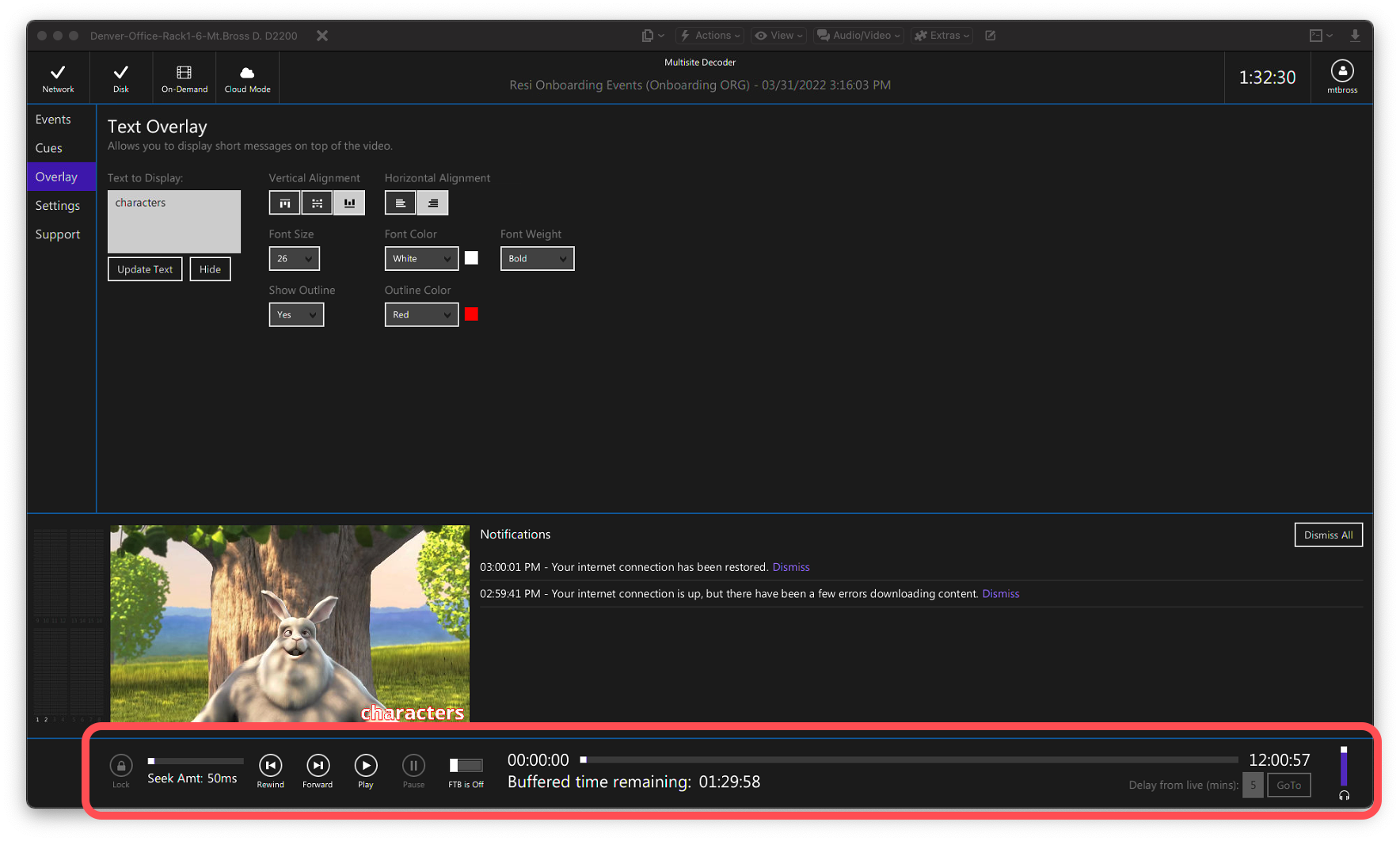Select top vertical alignment option
This screenshot has width=1400, height=841.
tap(284, 204)
